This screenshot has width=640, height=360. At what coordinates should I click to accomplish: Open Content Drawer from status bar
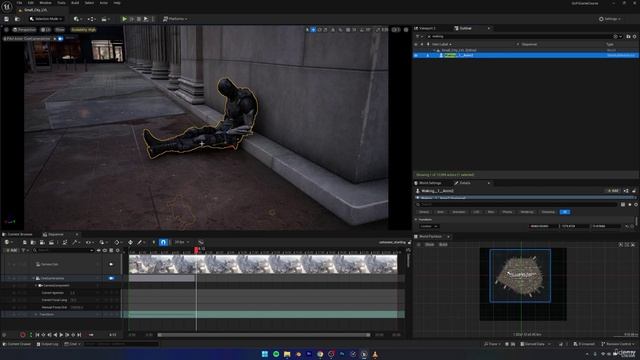point(17,344)
